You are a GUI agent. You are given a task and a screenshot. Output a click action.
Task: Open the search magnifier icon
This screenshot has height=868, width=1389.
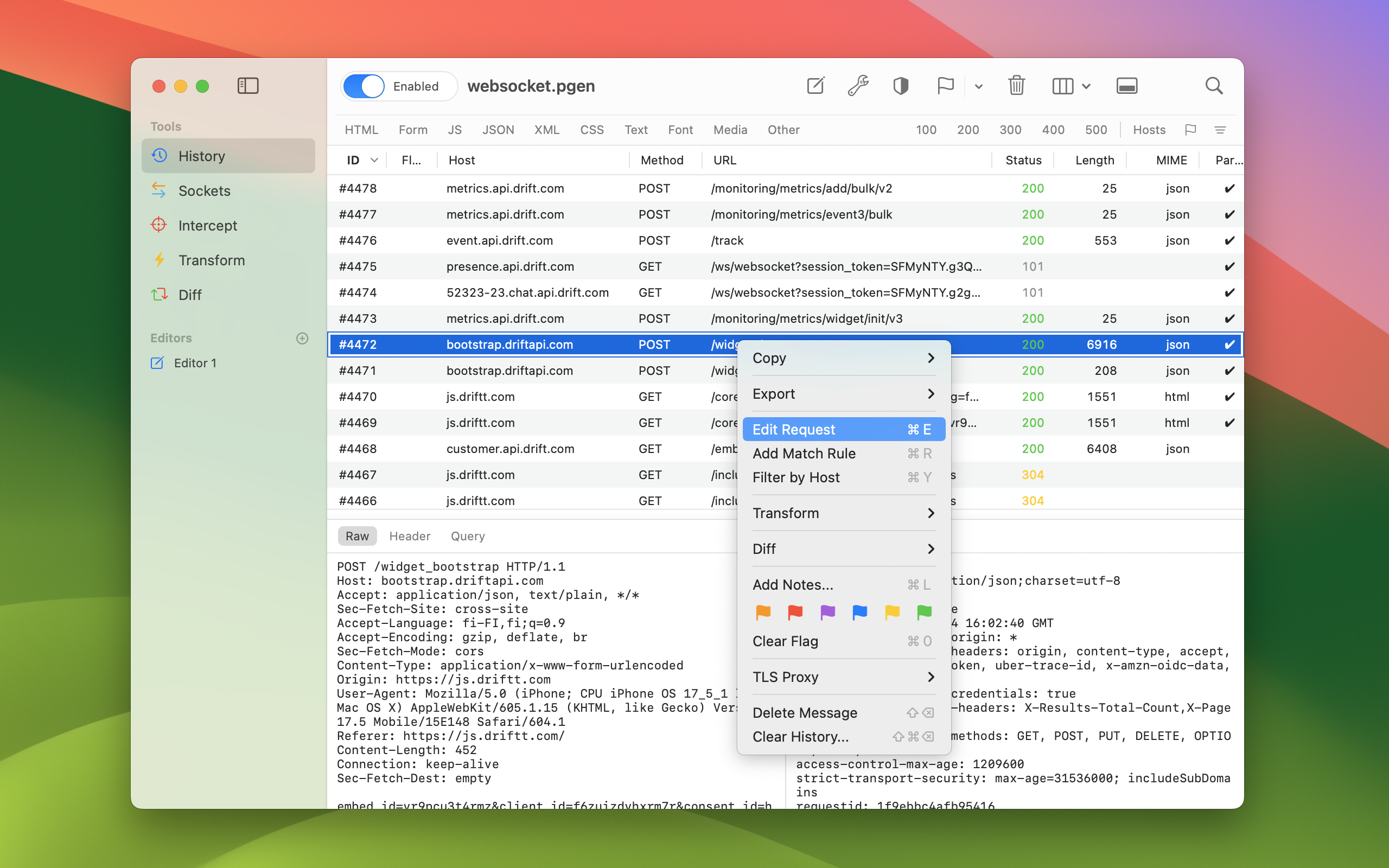coord(1214,86)
